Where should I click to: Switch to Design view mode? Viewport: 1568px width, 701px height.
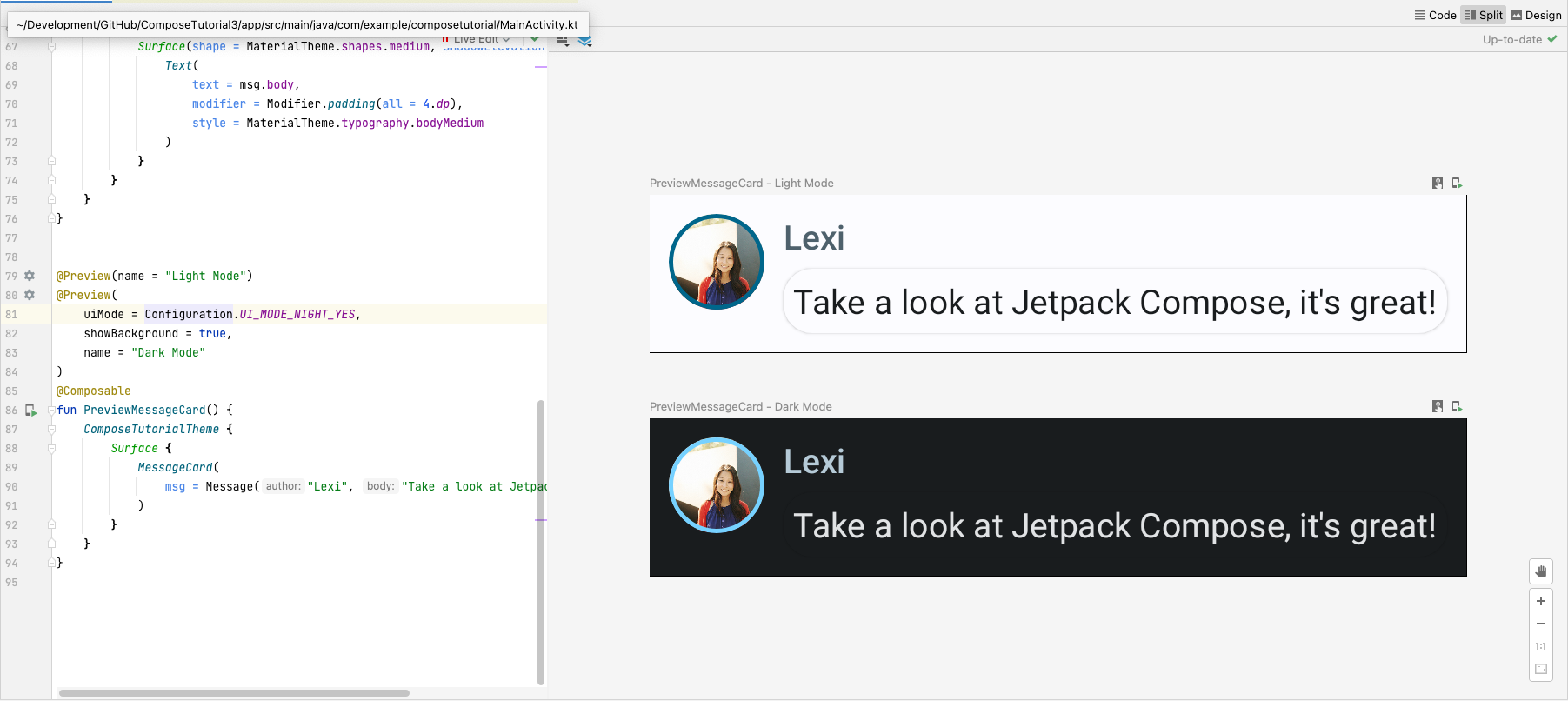(1536, 15)
